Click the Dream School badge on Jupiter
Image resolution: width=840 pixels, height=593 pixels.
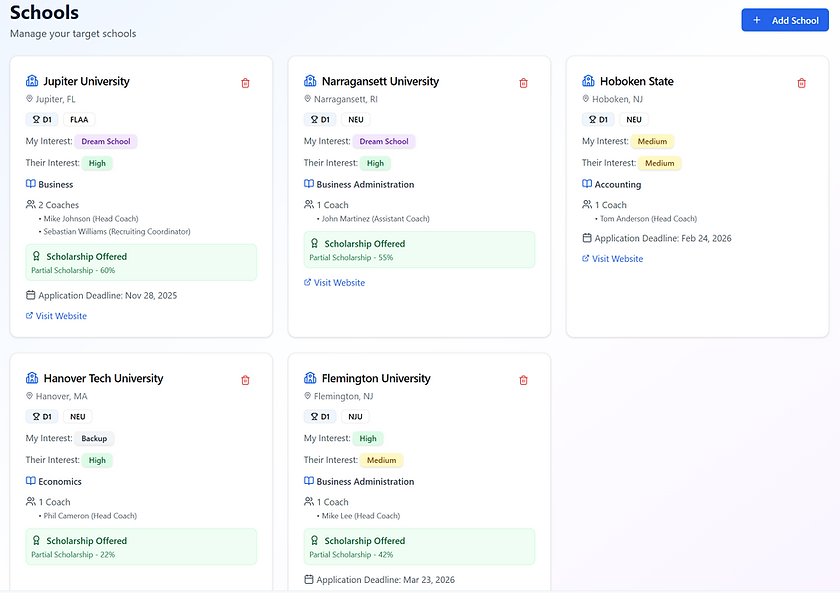(106, 142)
